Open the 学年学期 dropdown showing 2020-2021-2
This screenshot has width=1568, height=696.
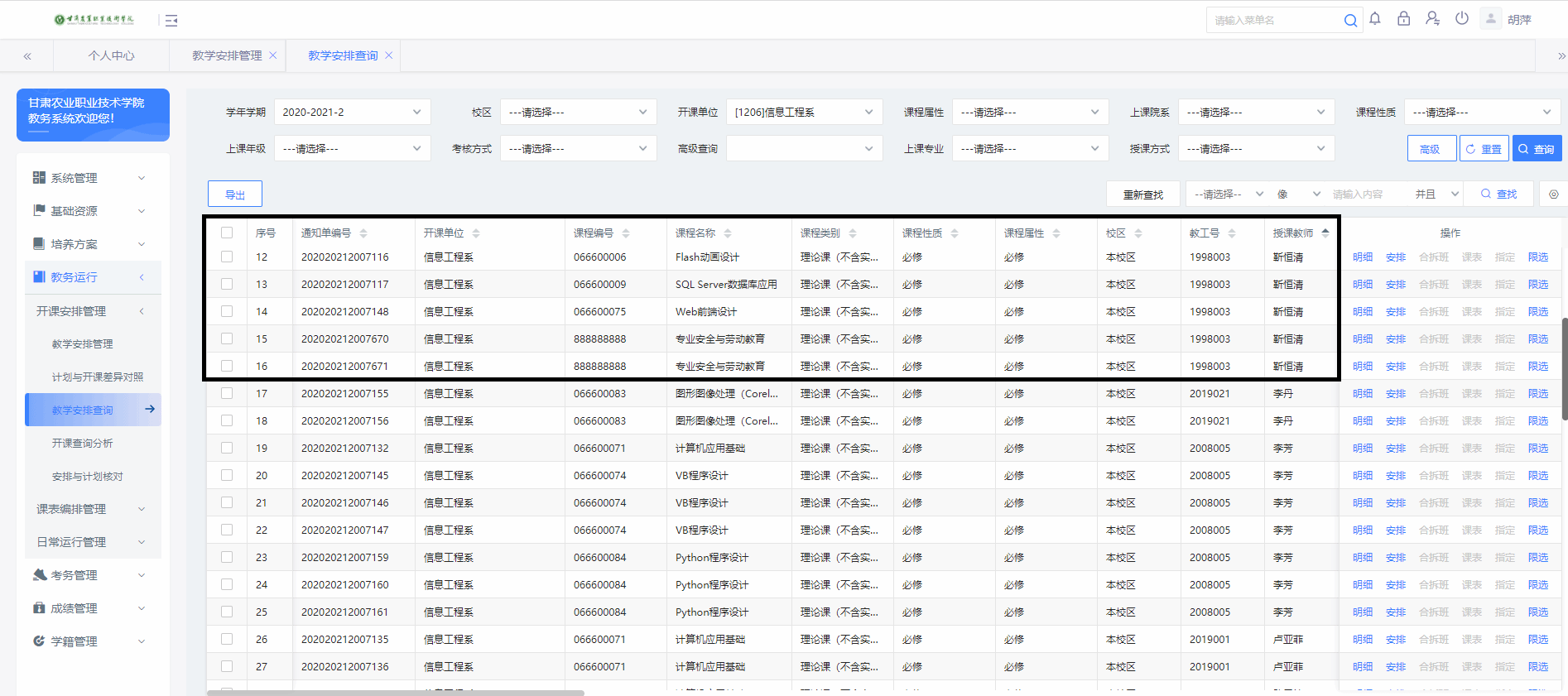point(352,113)
